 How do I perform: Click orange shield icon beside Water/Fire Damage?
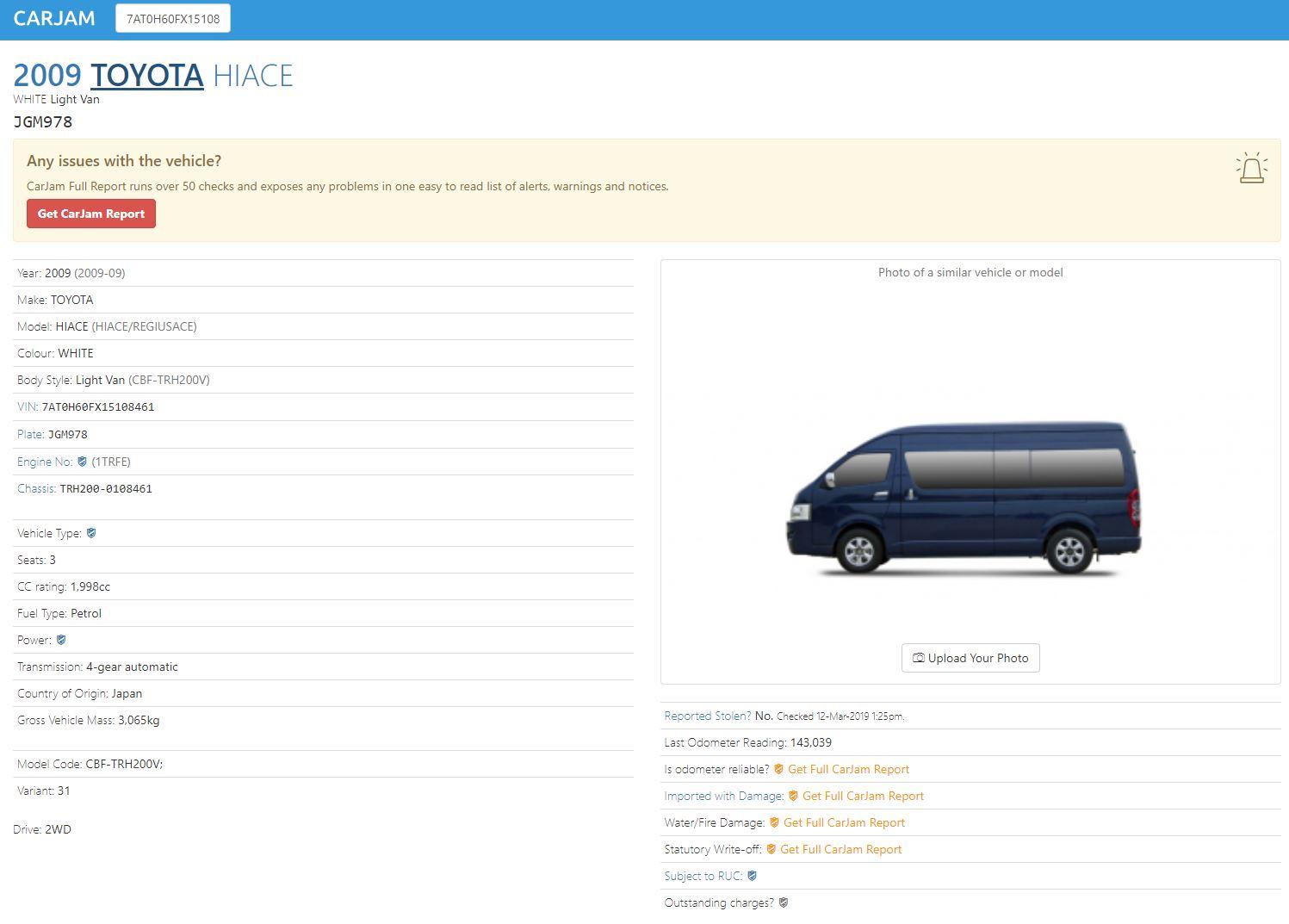pyautogui.click(x=774, y=822)
